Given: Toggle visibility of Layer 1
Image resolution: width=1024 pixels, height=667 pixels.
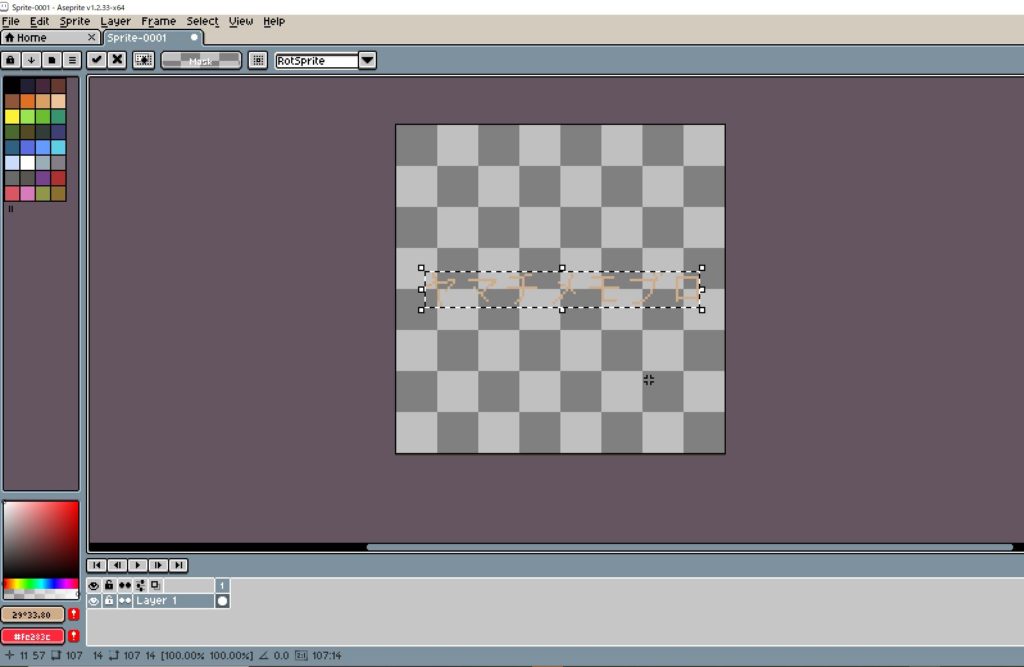Looking at the screenshot, I should pyautogui.click(x=94, y=601).
